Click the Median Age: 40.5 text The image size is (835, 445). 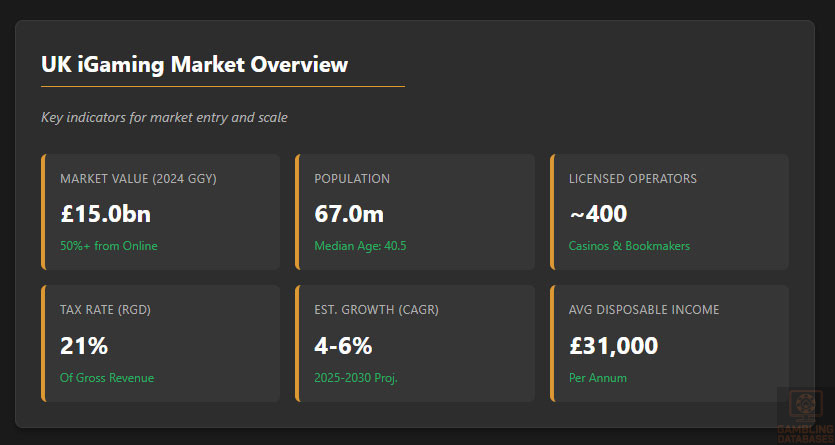[360, 246]
